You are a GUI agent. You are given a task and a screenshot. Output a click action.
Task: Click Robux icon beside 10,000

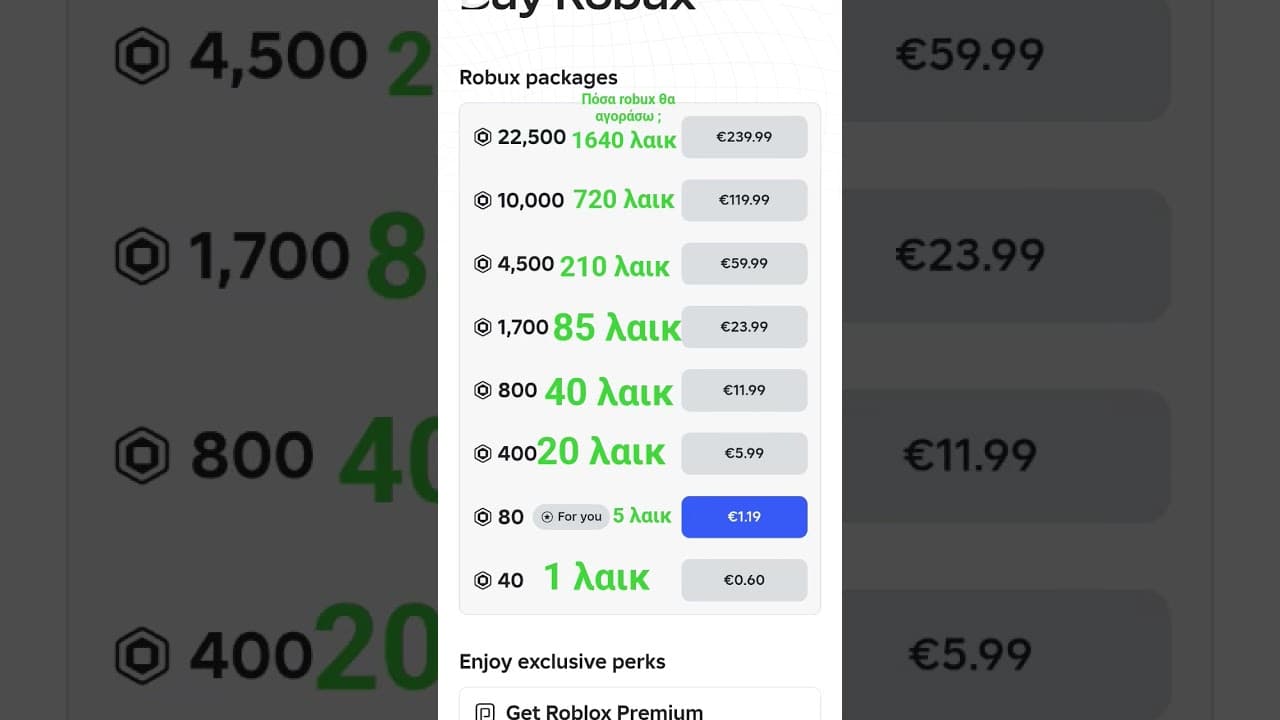483,200
